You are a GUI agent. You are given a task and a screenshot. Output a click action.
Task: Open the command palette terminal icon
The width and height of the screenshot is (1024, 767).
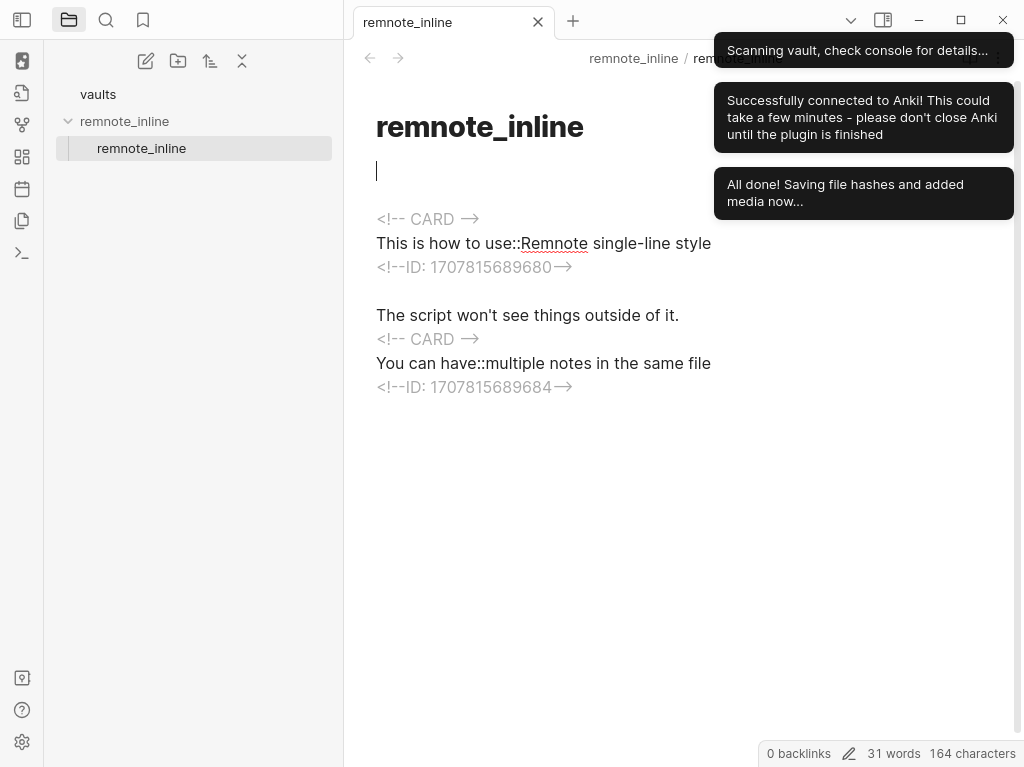point(22,253)
